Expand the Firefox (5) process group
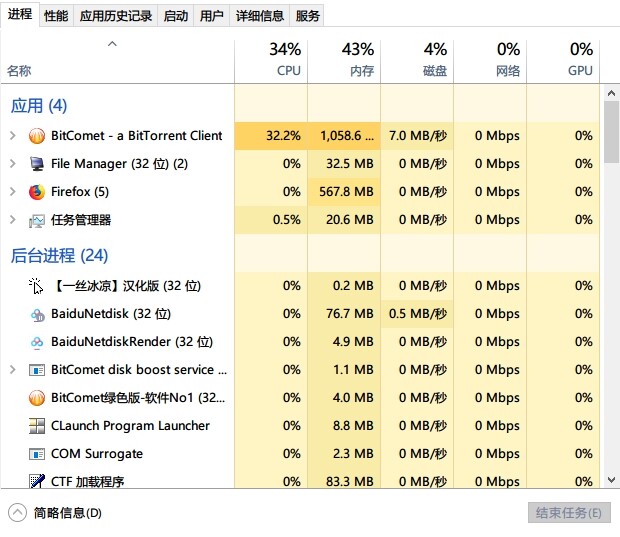 point(13,192)
